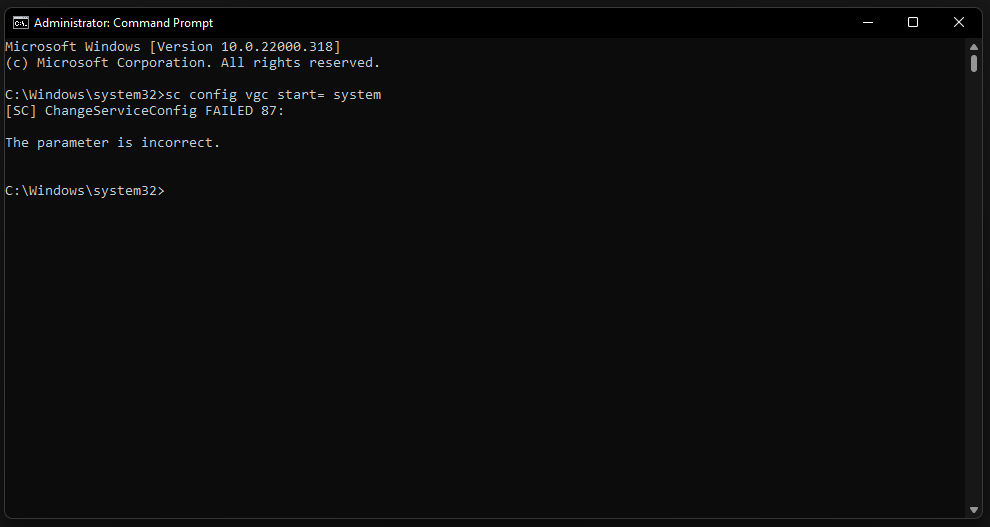Viewport: 990px width, 527px height.
Task: Click the scrollbar up arrow
Action: pos(974,46)
